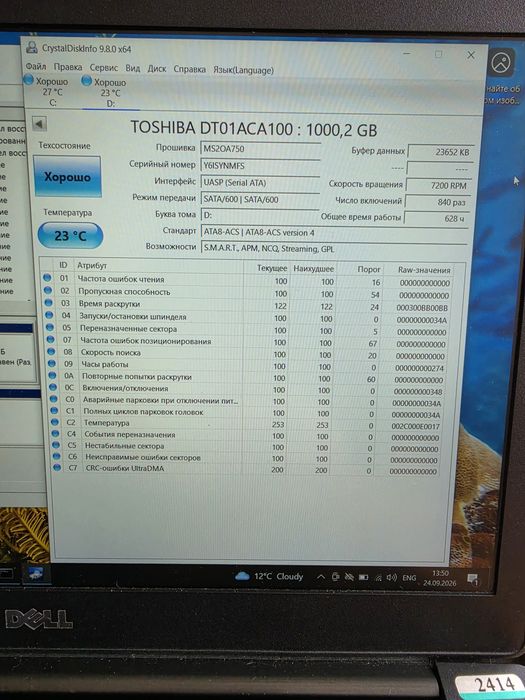The image size is (525, 700).
Task: Click status dot for C4 События переназначения
Action: [x=55, y=433]
